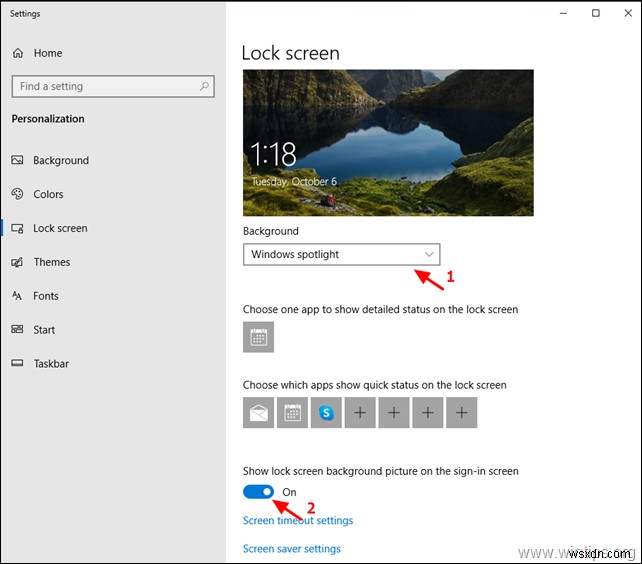Click the Settings window title text
The width and height of the screenshot is (642, 564).
tap(25, 14)
